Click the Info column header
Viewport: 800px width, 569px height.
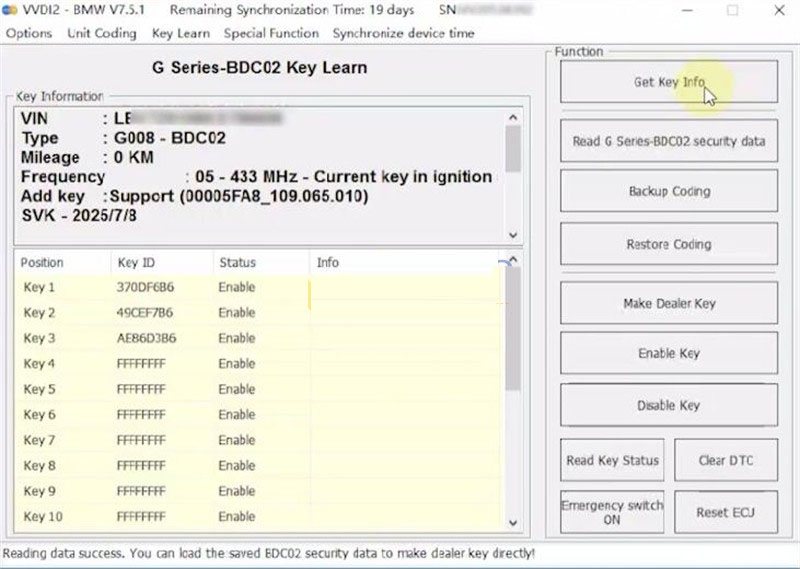pyautogui.click(x=404, y=262)
